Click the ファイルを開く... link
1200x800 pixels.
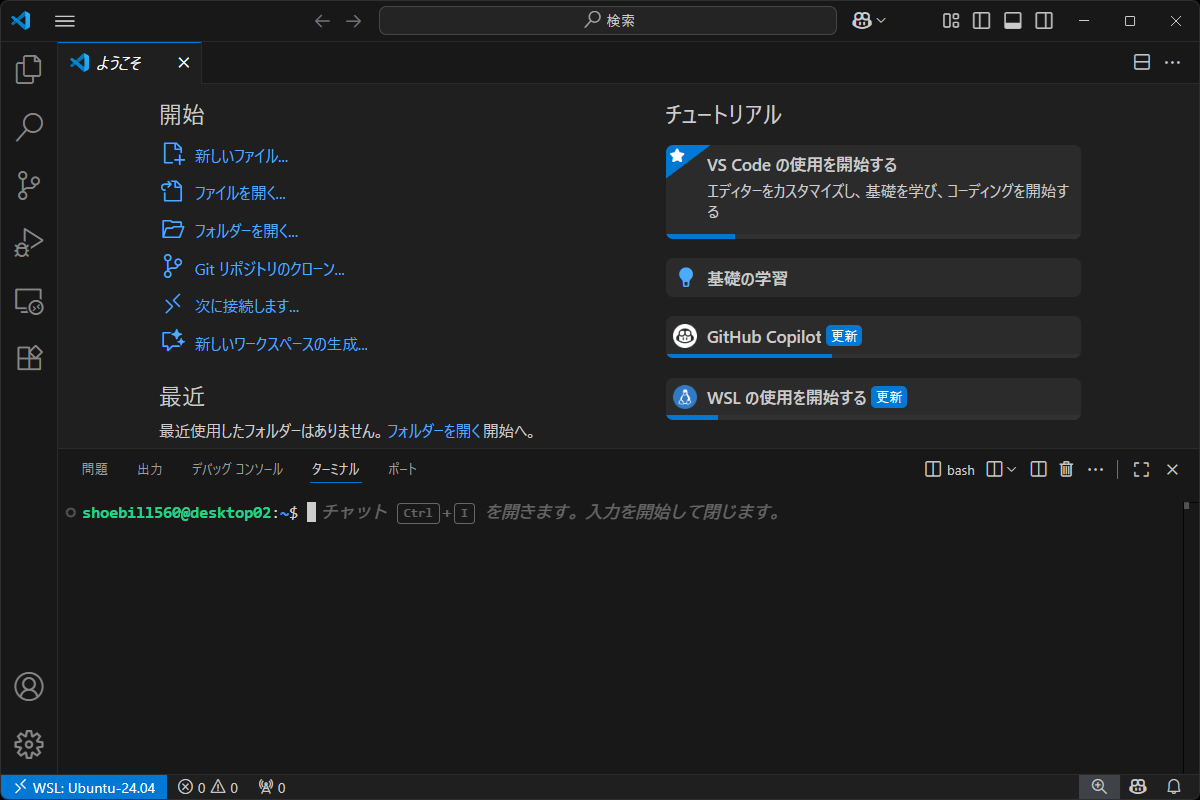point(240,193)
